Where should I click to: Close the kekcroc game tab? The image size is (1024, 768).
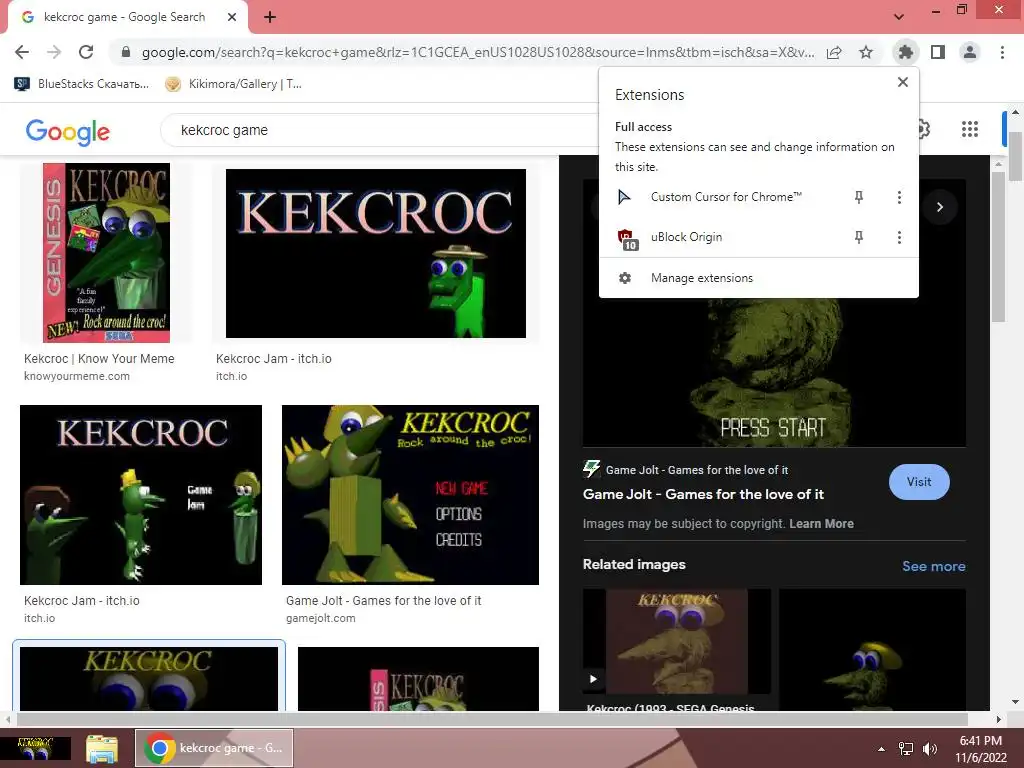coord(232,17)
